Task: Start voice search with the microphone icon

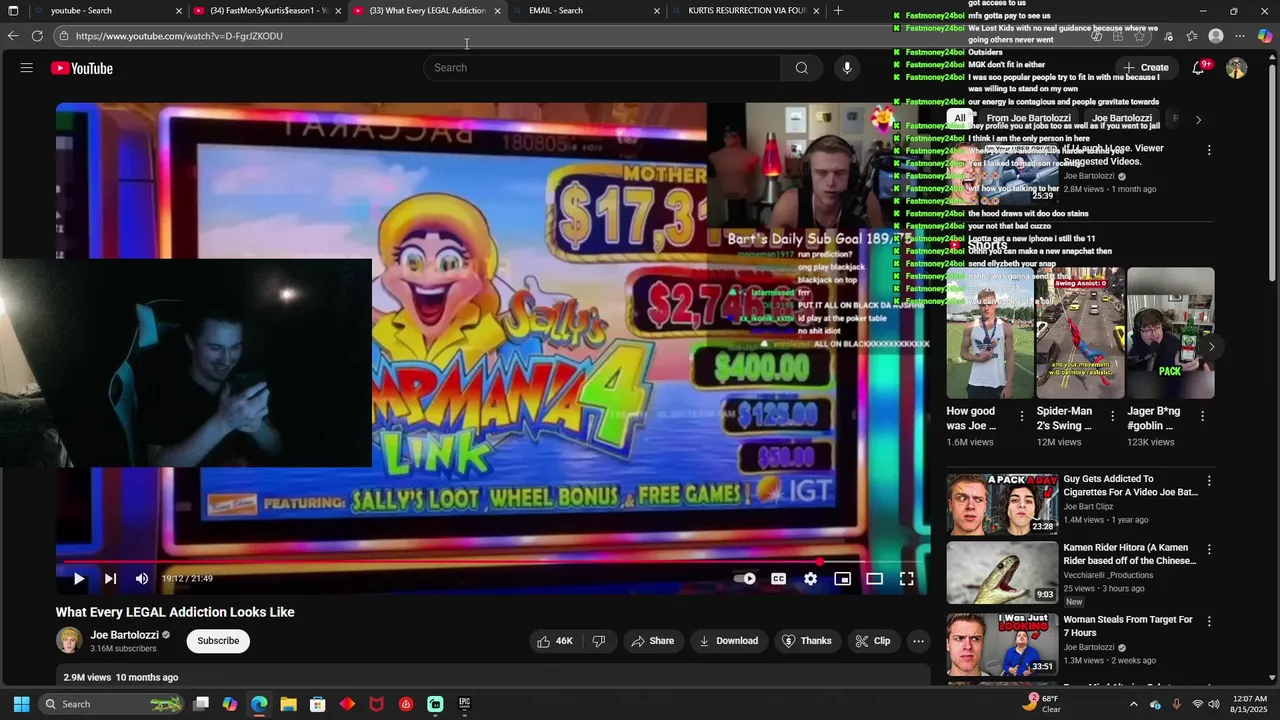Action: point(847,68)
